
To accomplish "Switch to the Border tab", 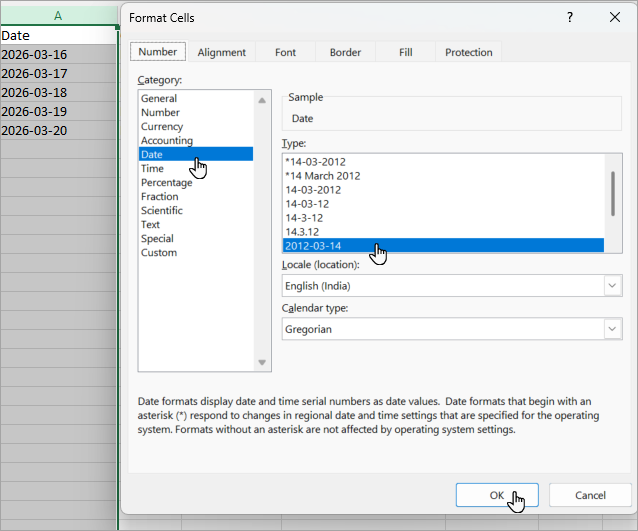I will (345, 52).
